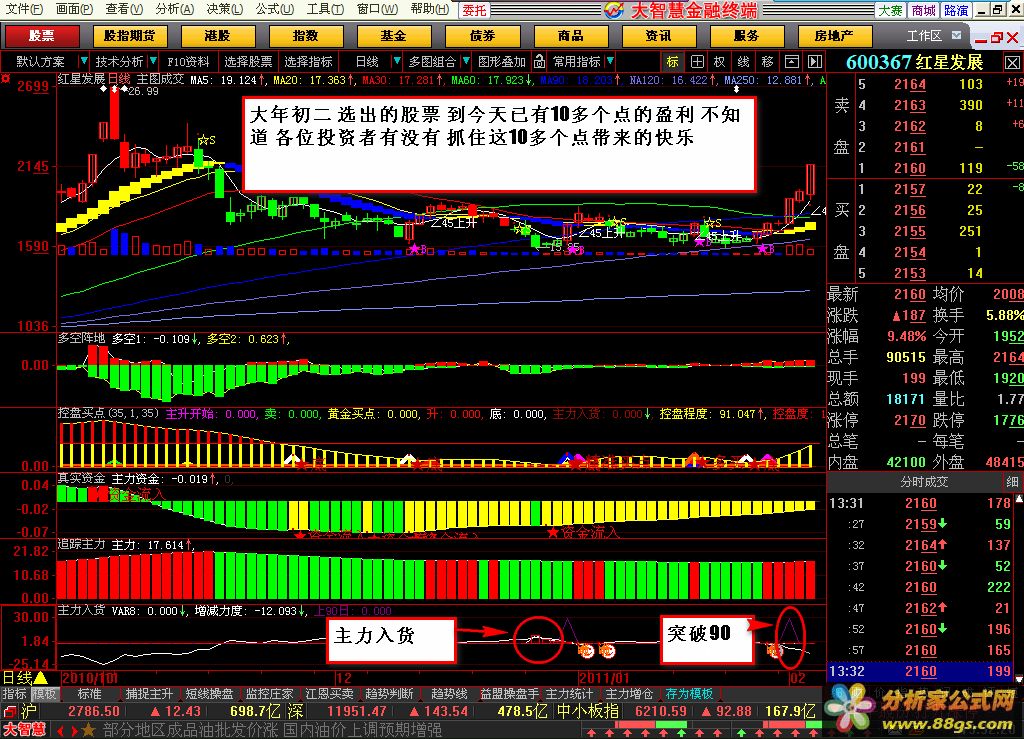Open the 画面(P) menu
The width and height of the screenshot is (1024, 739).
pos(74,9)
